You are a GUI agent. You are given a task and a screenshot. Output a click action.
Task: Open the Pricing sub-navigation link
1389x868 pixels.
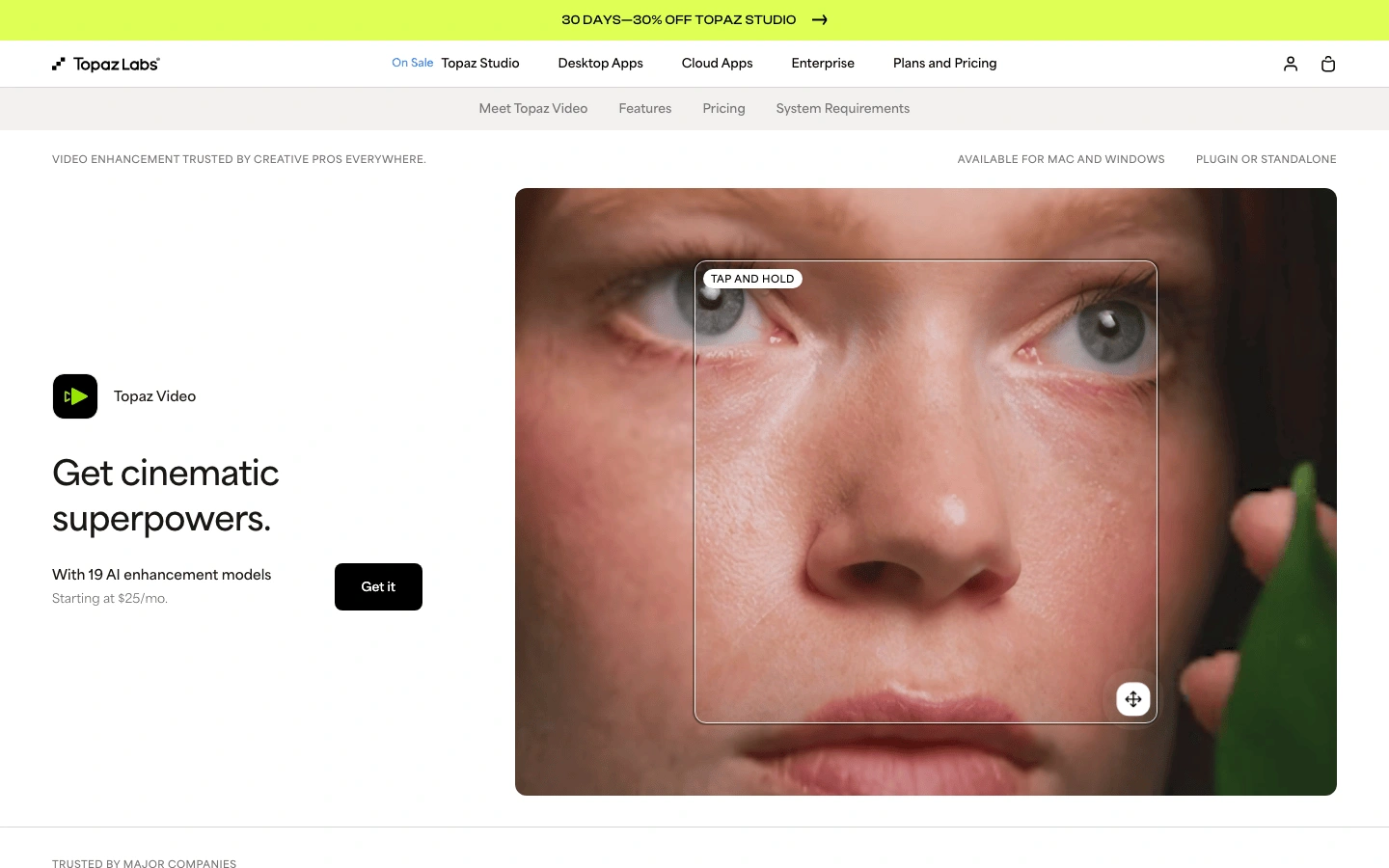724,109
